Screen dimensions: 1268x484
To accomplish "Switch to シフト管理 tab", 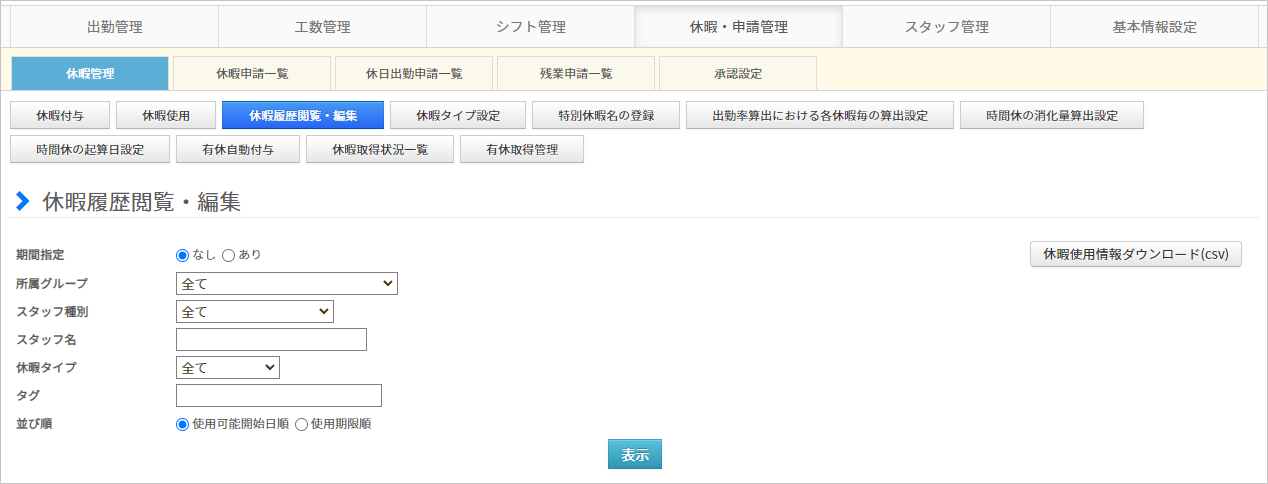I will click(530, 27).
